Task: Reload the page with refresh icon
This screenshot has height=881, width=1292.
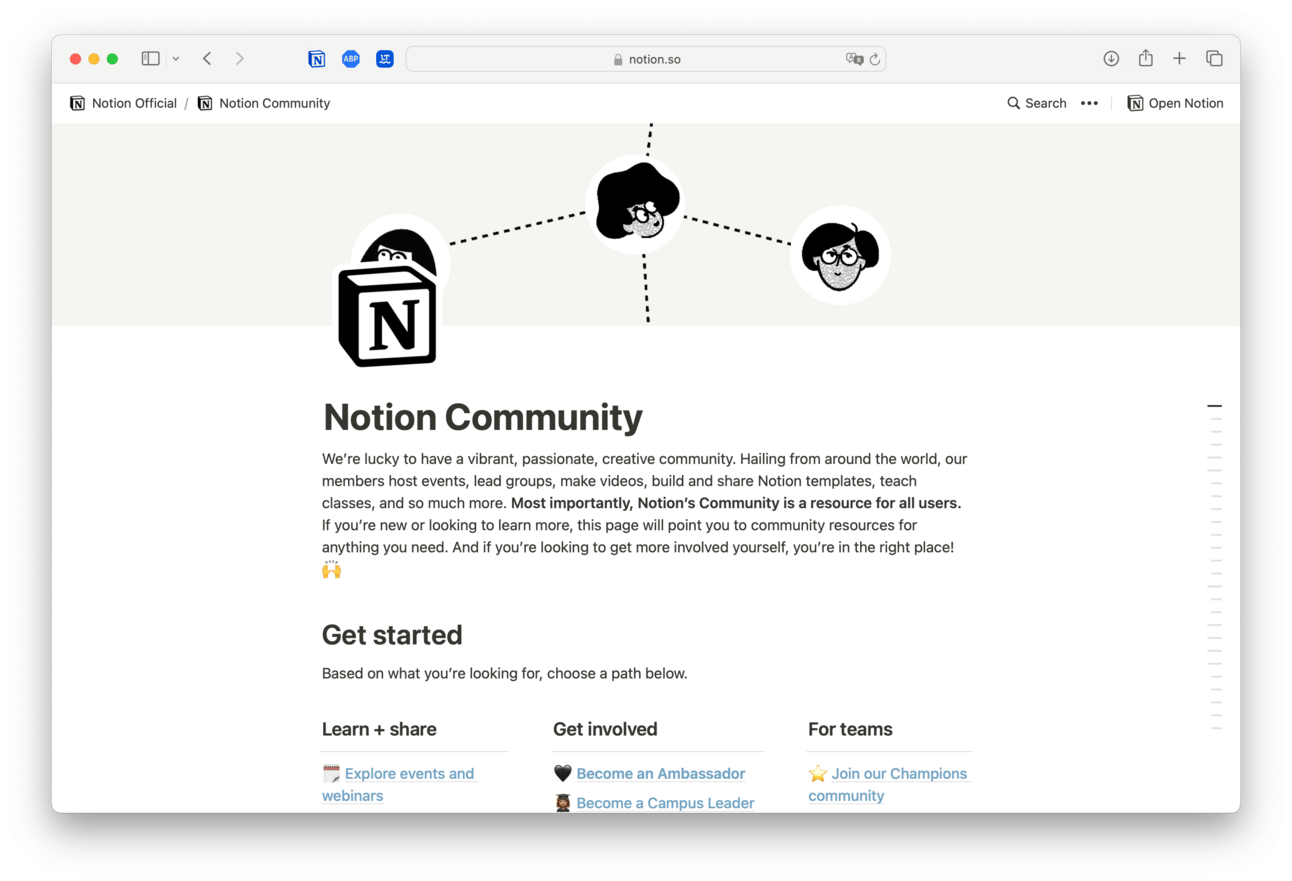Action: pyautogui.click(x=875, y=59)
